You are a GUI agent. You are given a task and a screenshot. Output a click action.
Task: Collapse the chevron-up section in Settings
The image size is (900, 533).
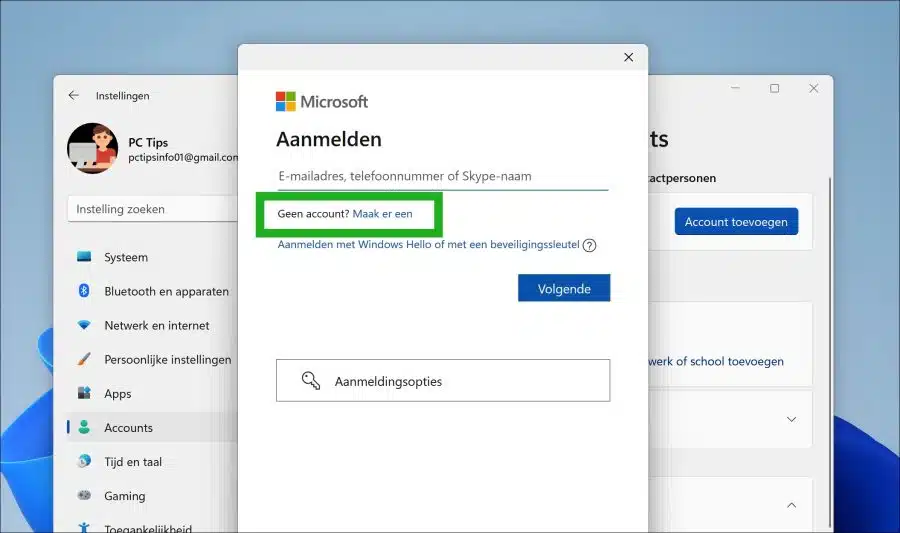click(792, 505)
